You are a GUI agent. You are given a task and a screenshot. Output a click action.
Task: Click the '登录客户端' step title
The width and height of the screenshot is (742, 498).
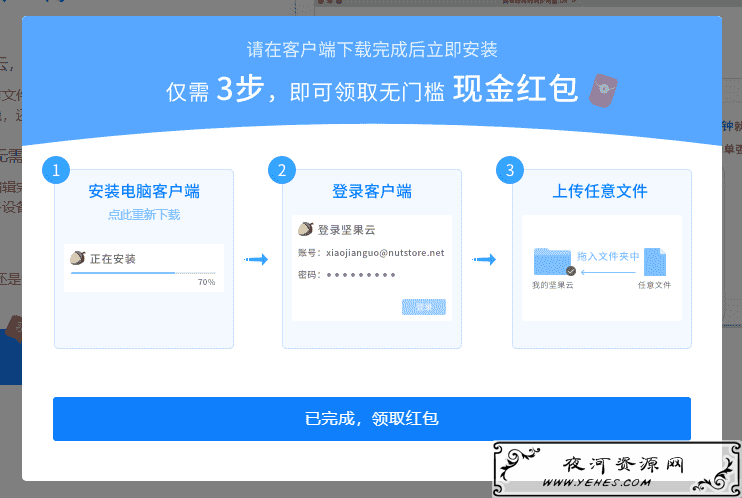pyautogui.click(x=371, y=191)
